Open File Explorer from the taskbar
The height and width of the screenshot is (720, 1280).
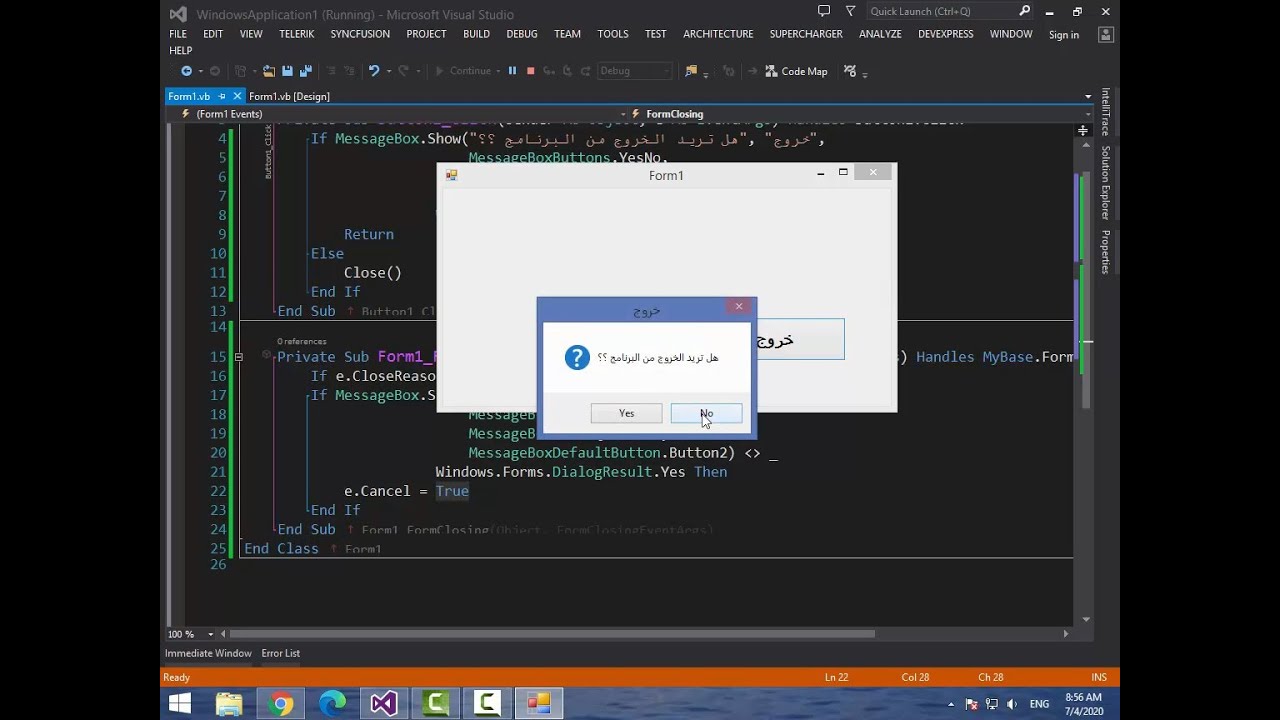229,704
